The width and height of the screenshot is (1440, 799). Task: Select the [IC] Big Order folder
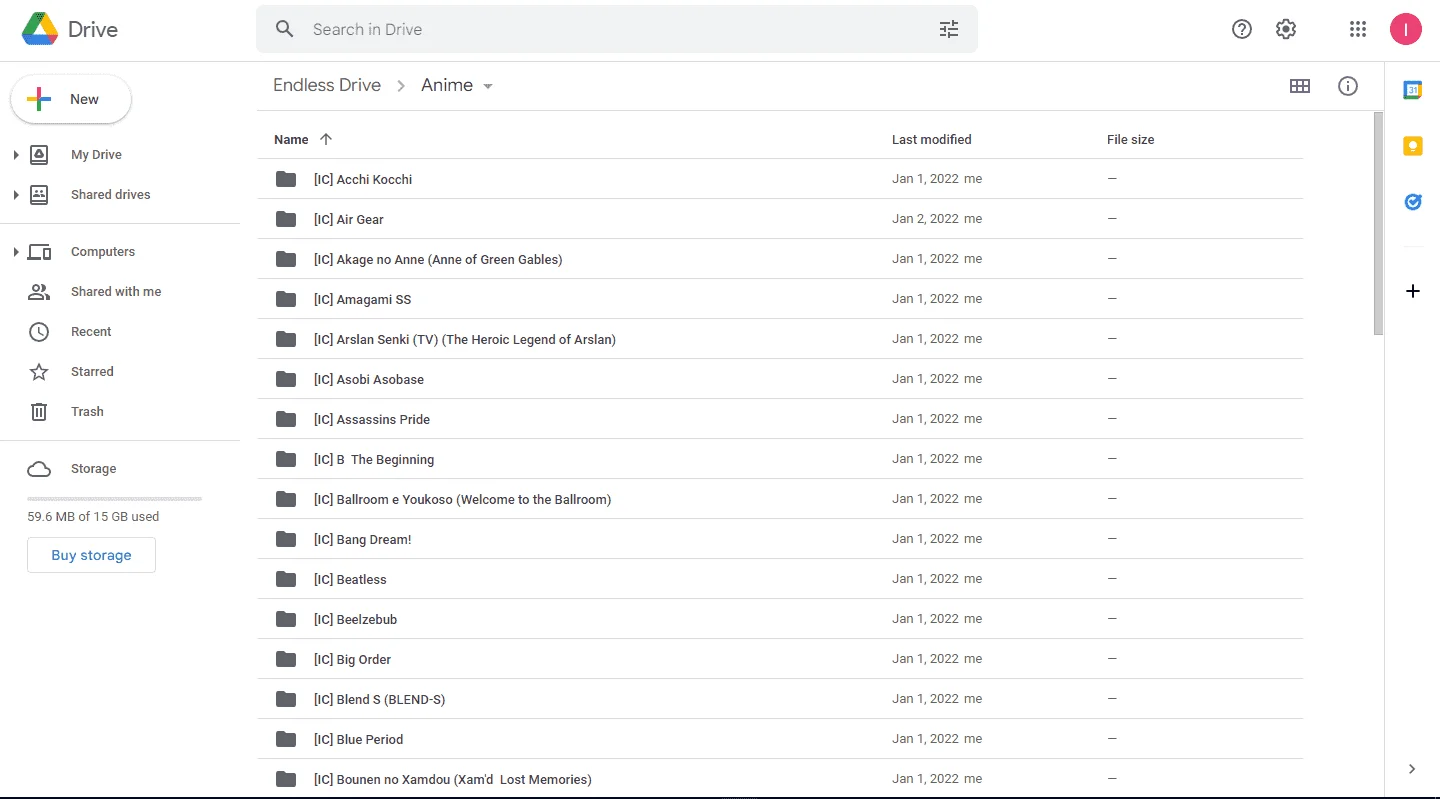click(780, 659)
